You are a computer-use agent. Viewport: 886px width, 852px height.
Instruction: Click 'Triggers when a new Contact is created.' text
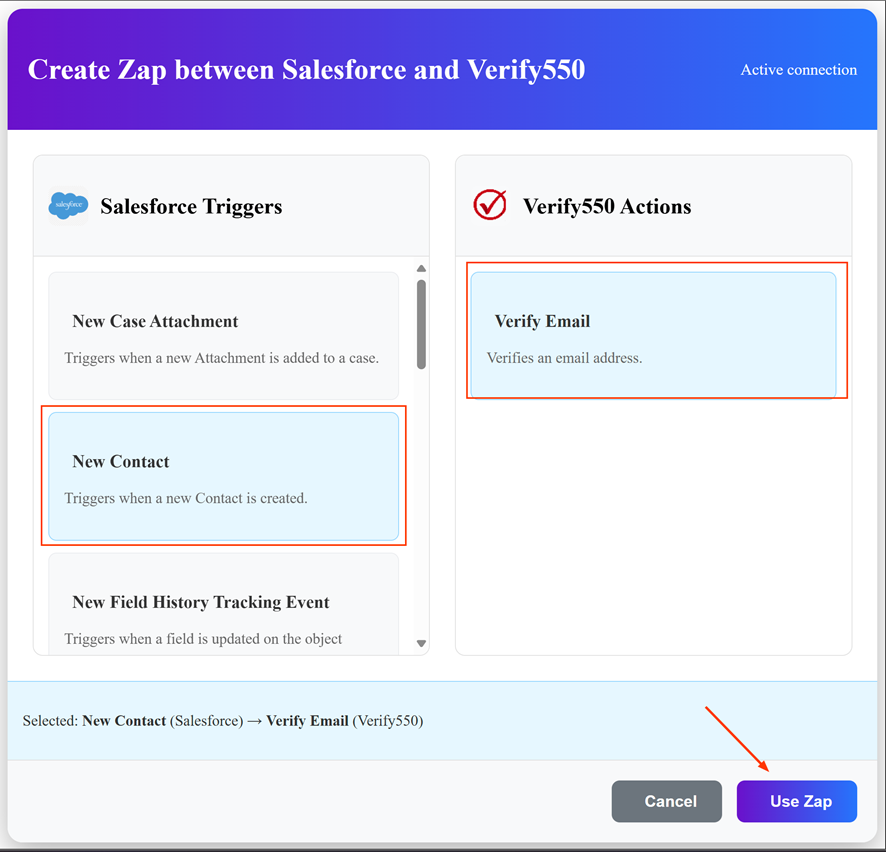(186, 498)
